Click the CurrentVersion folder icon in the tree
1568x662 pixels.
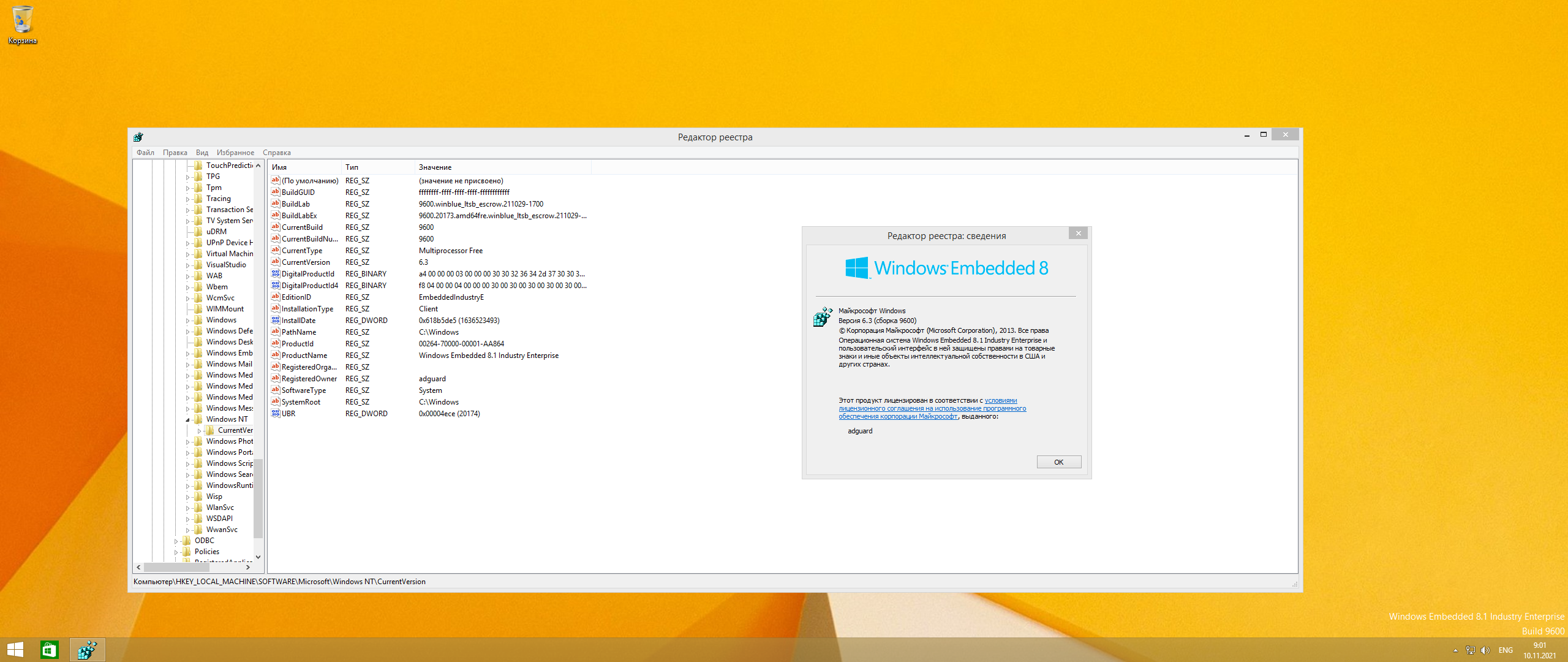point(210,430)
